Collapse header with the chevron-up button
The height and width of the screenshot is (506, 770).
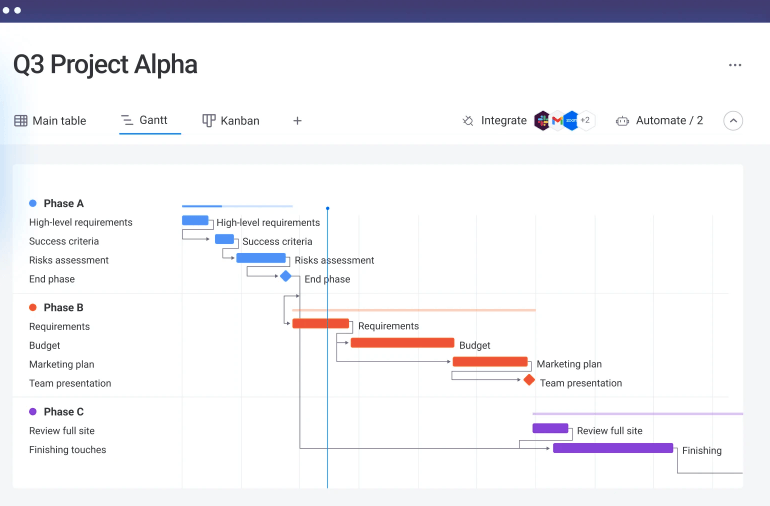733,121
